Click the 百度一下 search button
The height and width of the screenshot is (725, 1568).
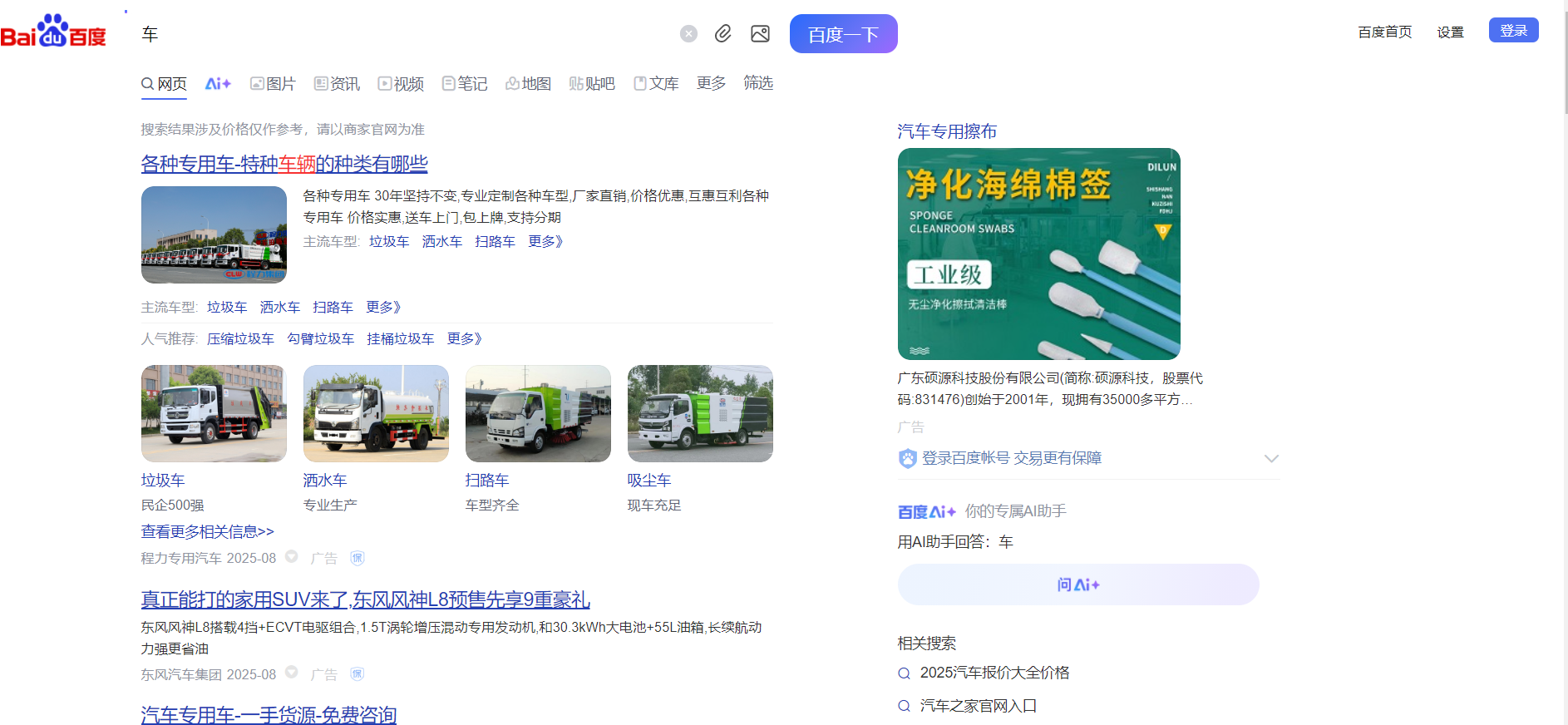coord(843,34)
